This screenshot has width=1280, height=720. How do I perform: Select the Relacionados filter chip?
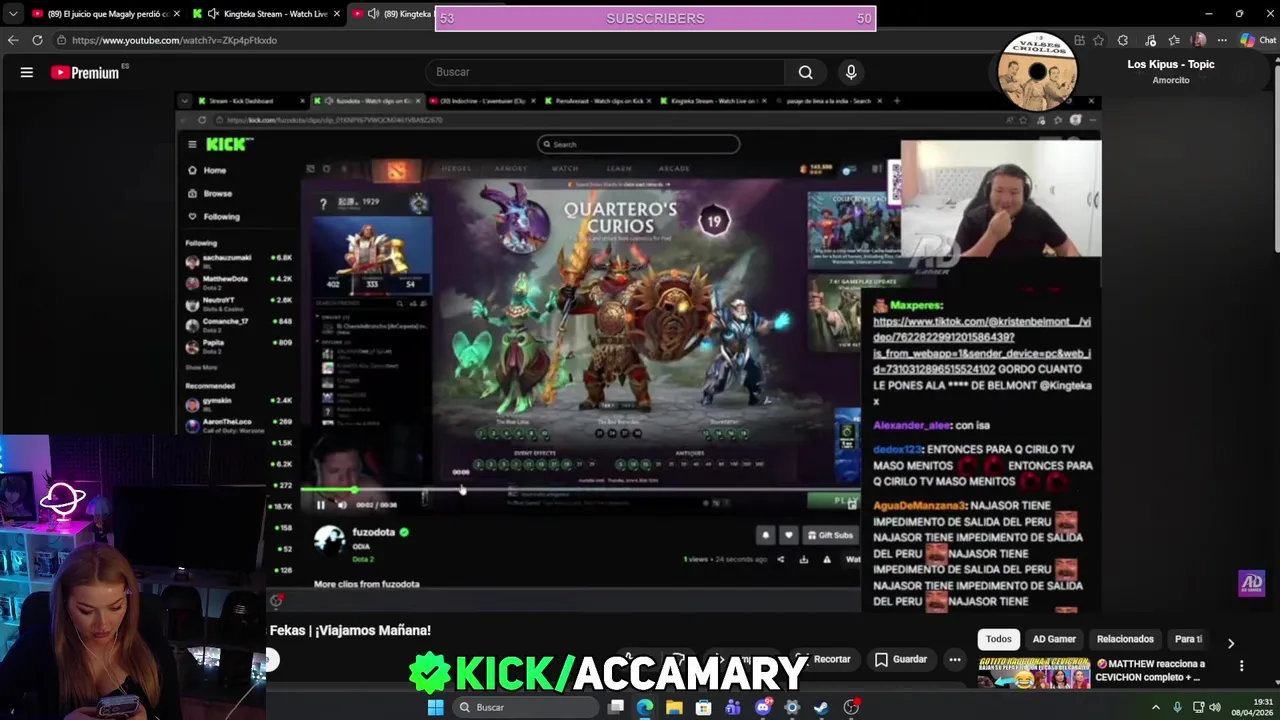(1125, 639)
